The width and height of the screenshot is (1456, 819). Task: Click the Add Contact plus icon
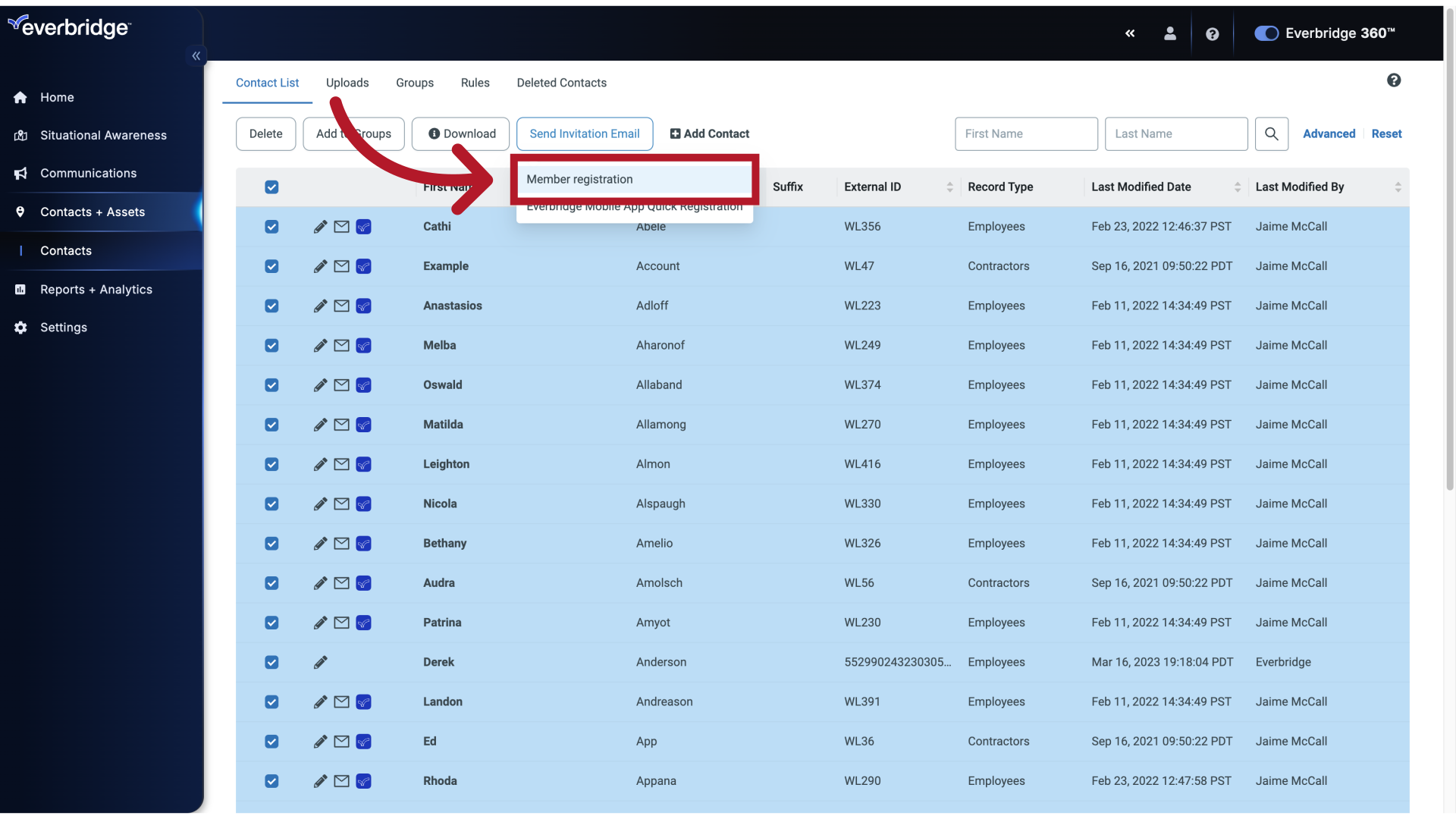point(675,133)
